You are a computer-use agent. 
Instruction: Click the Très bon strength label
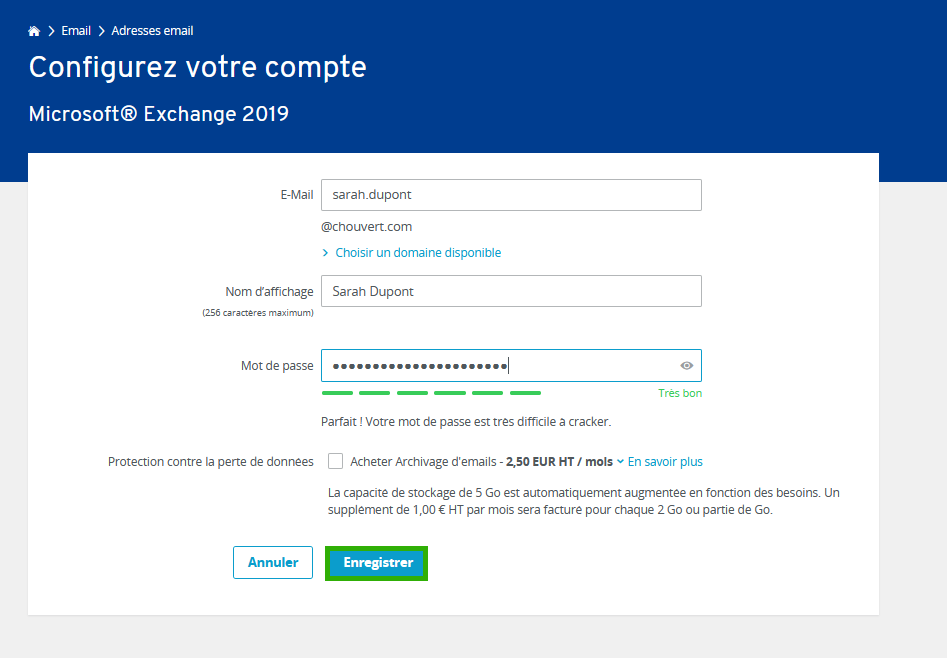[680, 393]
